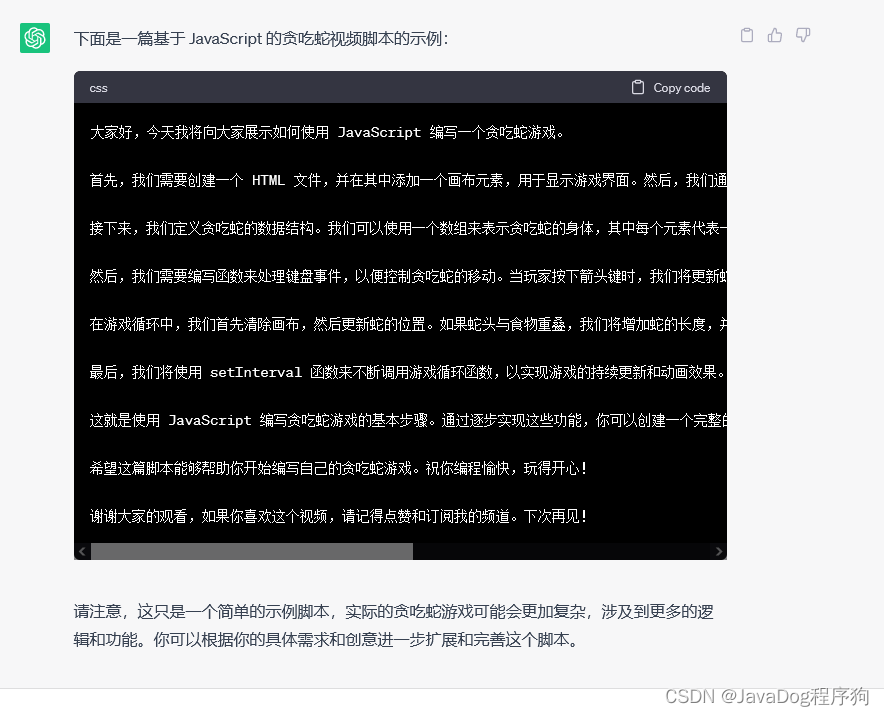
Task: Click the code line starting '接下来，我们定义贪吃蛇'
Action: click(x=408, y=228)
